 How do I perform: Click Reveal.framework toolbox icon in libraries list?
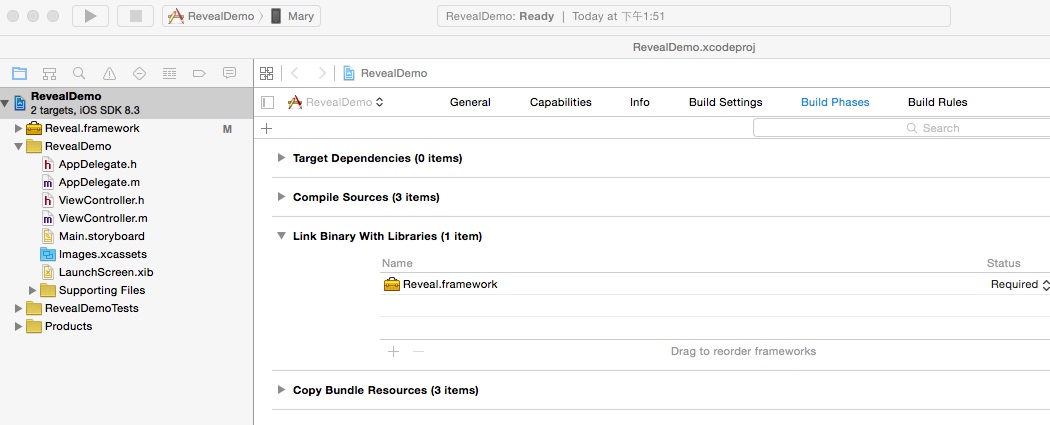pyautogui.click(x=392, y=284)
